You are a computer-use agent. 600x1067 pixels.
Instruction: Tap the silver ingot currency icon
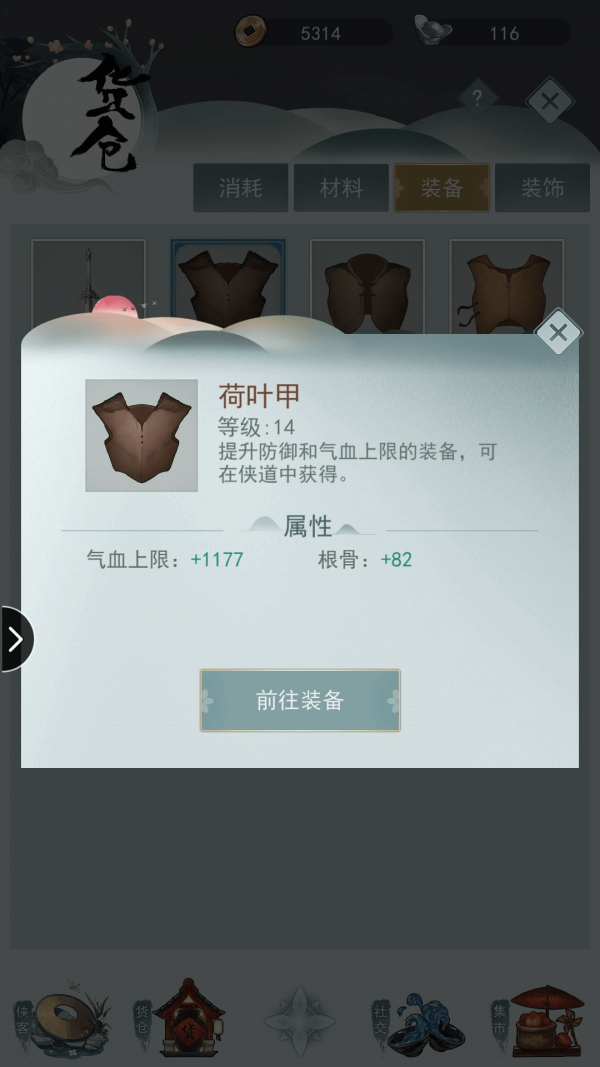[x=433, y=31]
